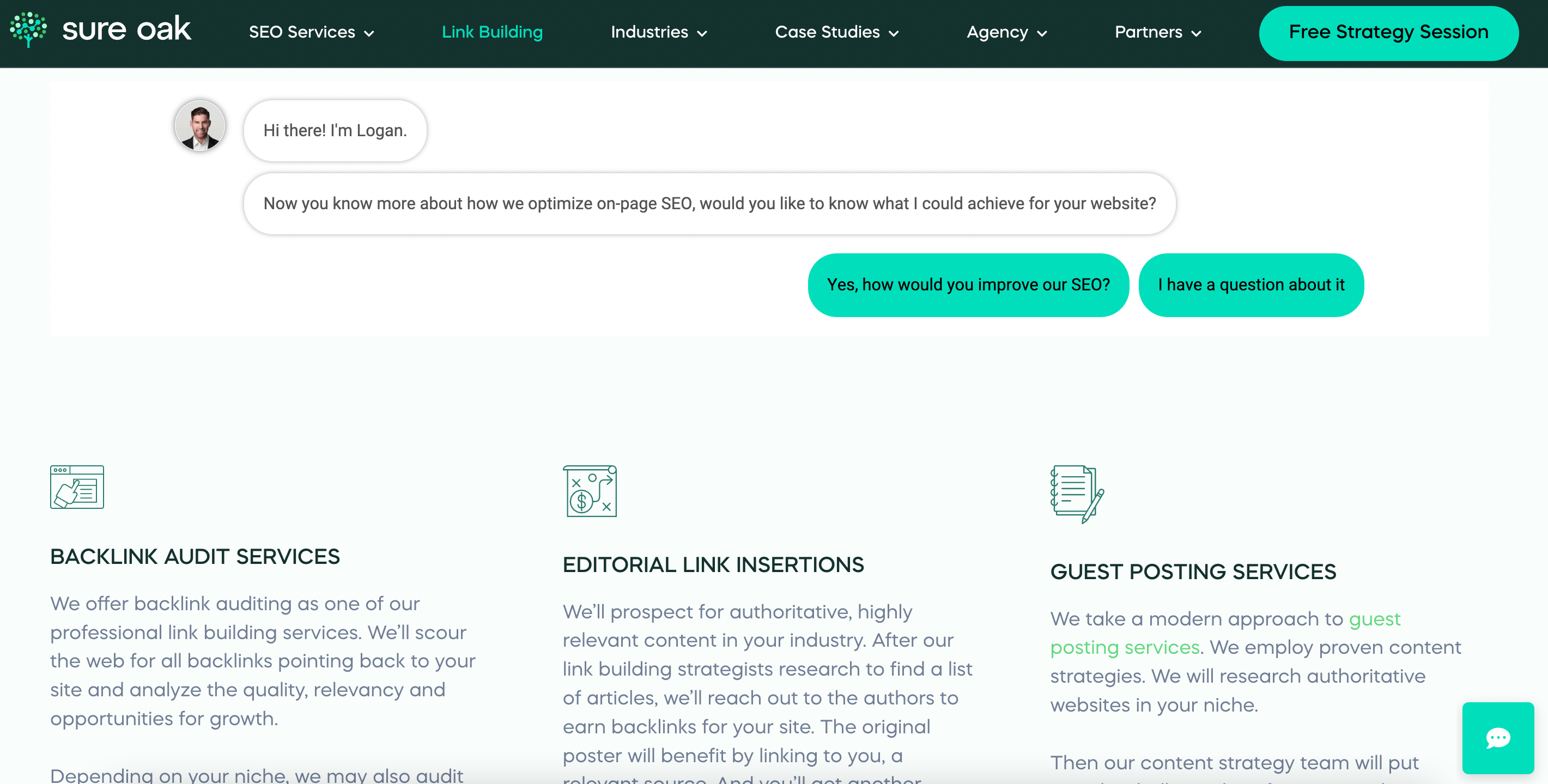Image resolution: width=1548 pixels, height=784 pixels.
Task: Click the guest posting notepad pencil icon
Action: coord(1076,494)
